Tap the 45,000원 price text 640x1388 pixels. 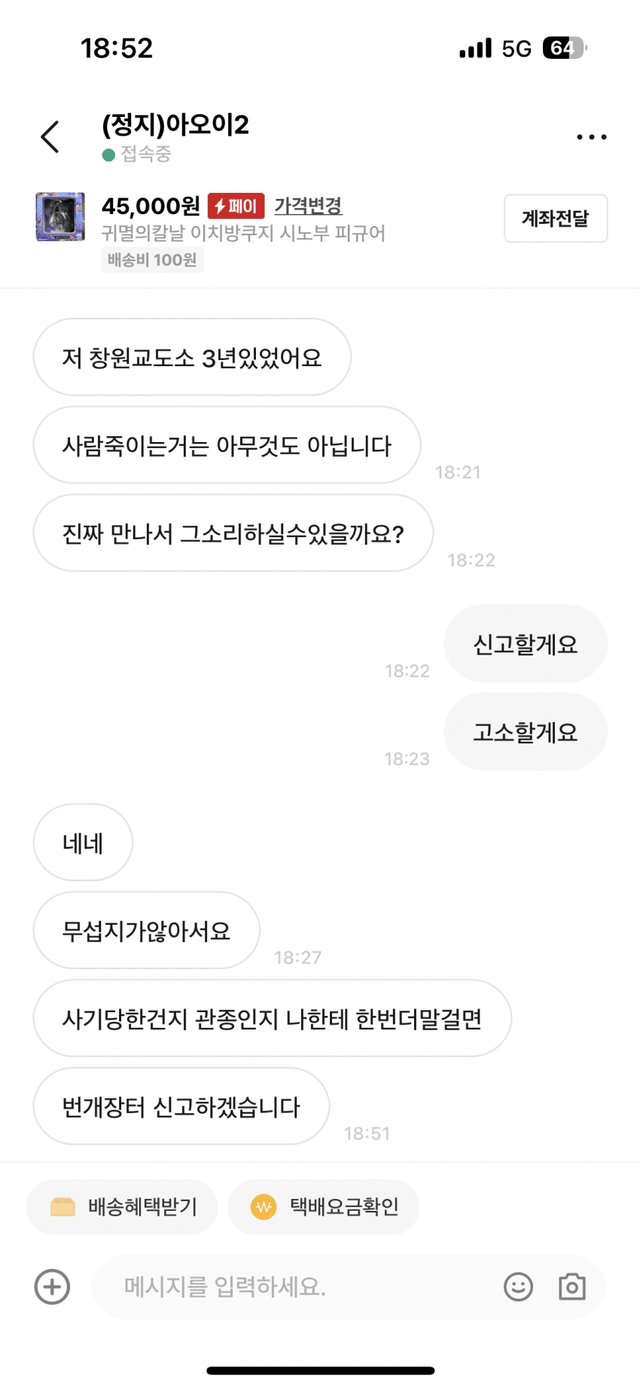[150, 206]
